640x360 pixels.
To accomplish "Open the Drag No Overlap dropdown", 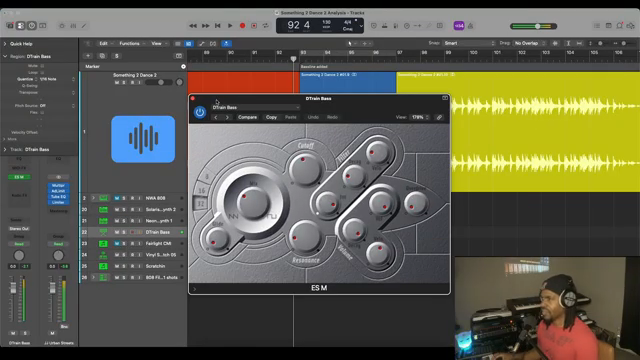I will [529, 43].
